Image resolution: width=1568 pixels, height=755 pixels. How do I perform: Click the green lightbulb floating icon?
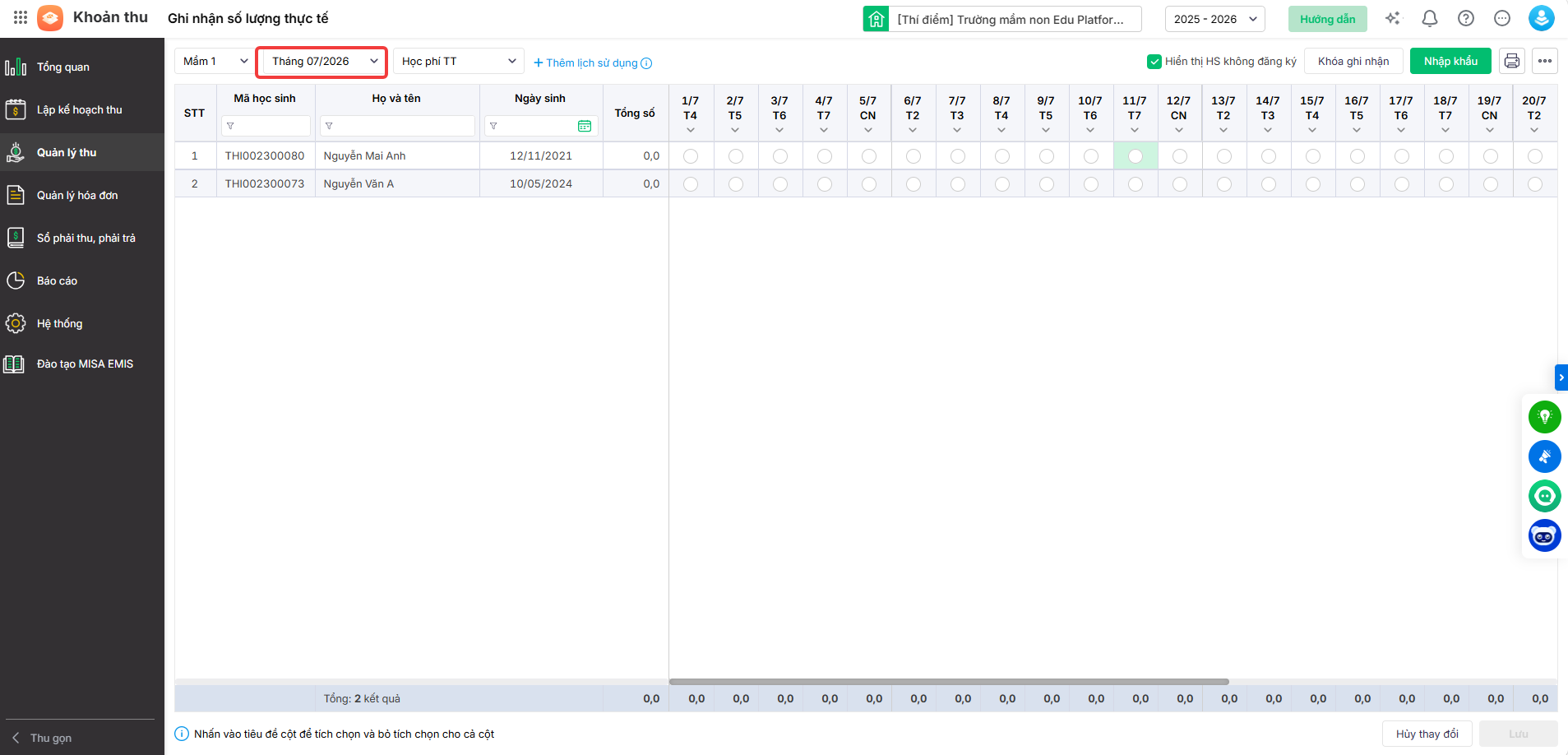tap(1545, 417)
